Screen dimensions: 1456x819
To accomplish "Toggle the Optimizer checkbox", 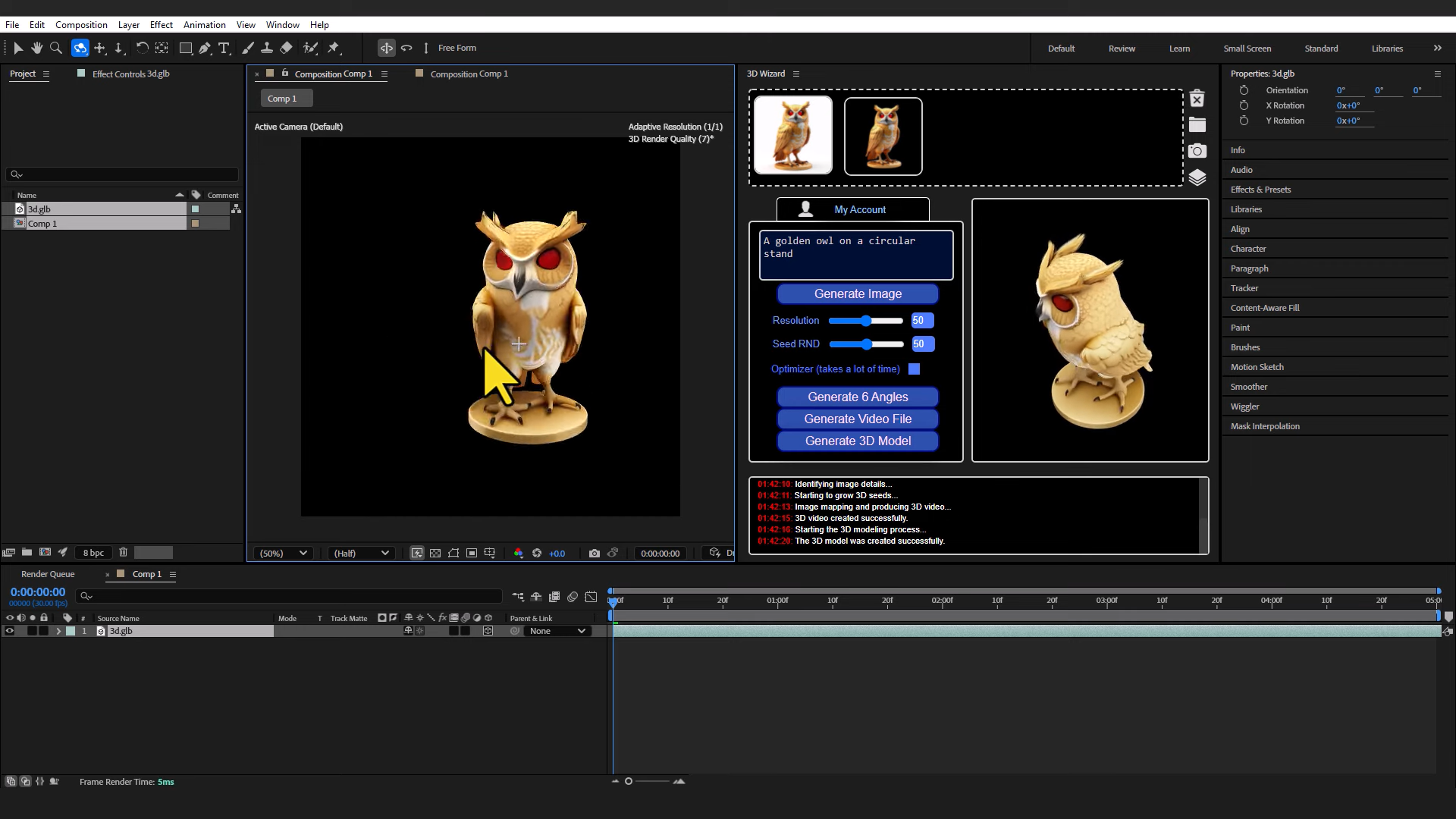I will pyautogui.click(x=915, y=369).
